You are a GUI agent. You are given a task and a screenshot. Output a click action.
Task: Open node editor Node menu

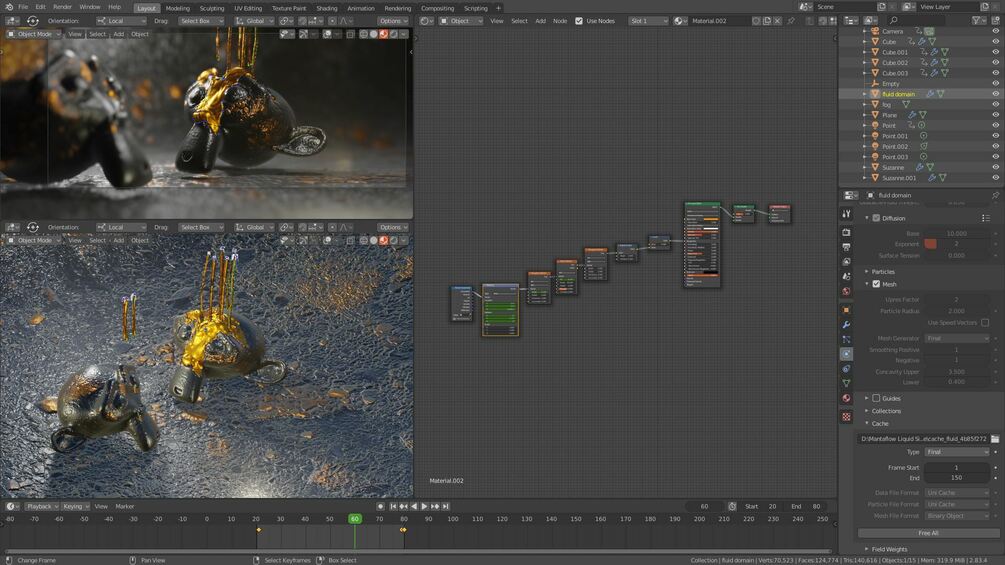click(560, 20)
